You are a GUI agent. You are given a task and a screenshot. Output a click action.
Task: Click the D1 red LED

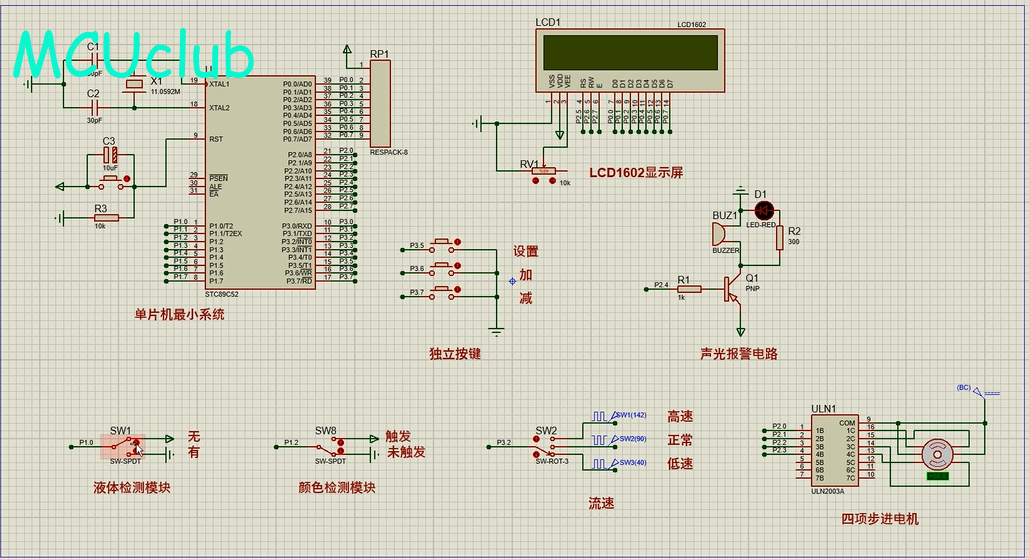coord(765,210)
